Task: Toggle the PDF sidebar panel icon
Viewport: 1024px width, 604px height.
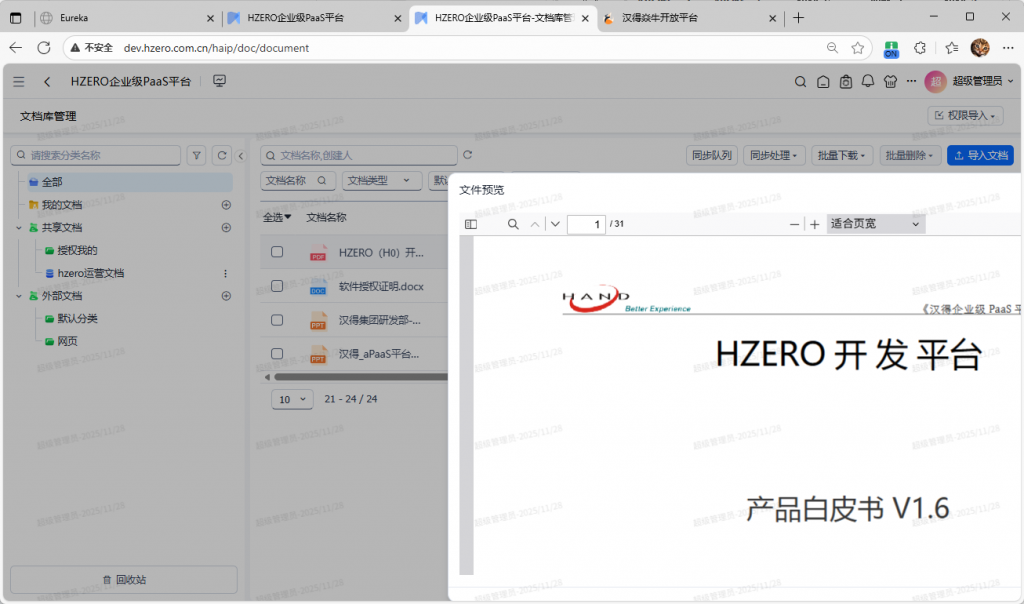Action: 471,224
